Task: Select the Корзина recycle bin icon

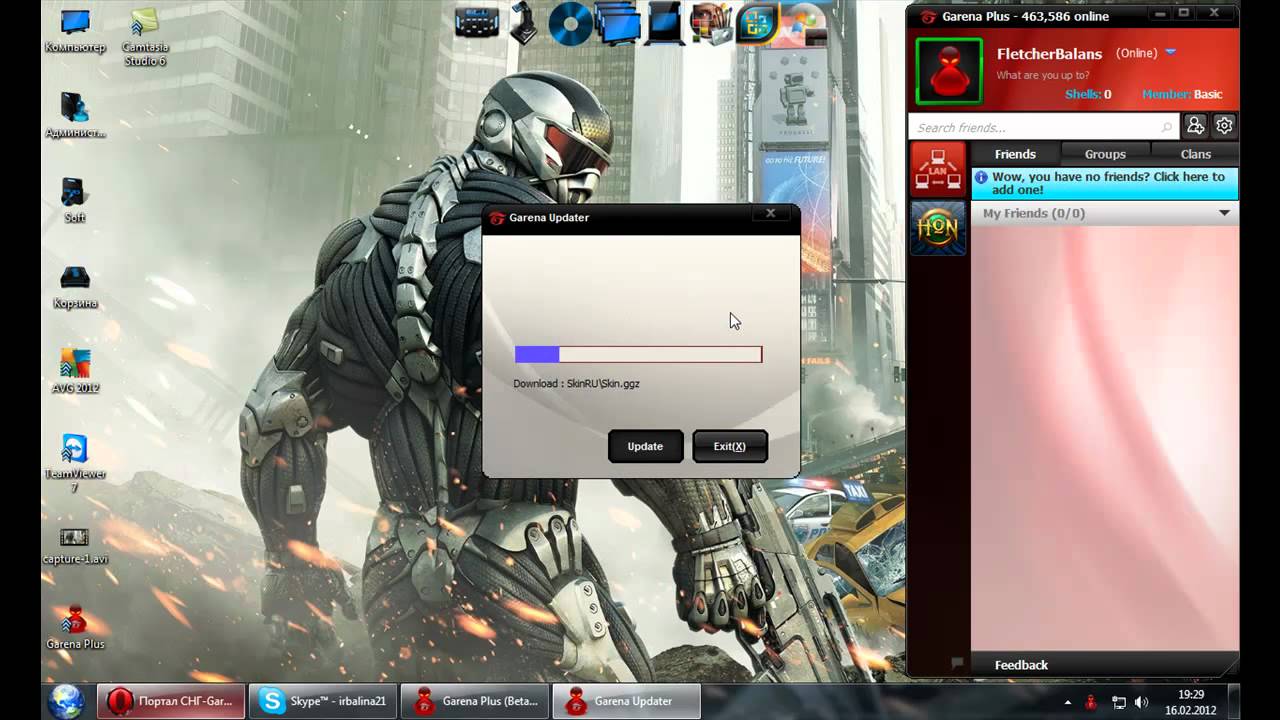Action: point(75,285)
